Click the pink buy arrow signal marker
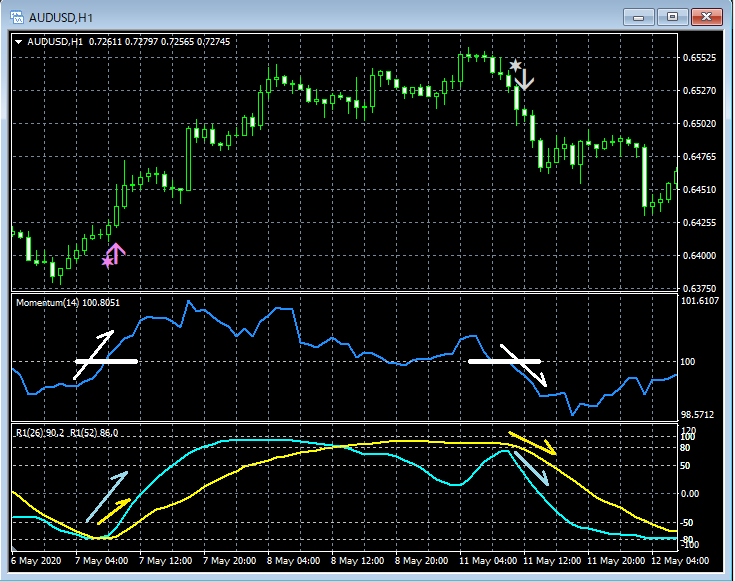 tap(116, 253)
